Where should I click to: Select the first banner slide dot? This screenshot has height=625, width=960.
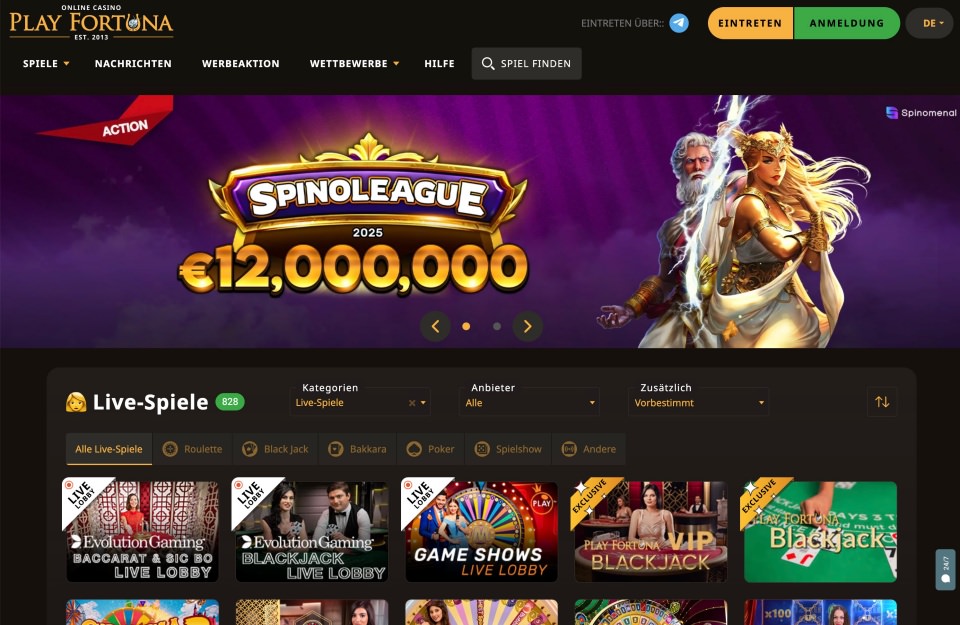tap(466, 326)
